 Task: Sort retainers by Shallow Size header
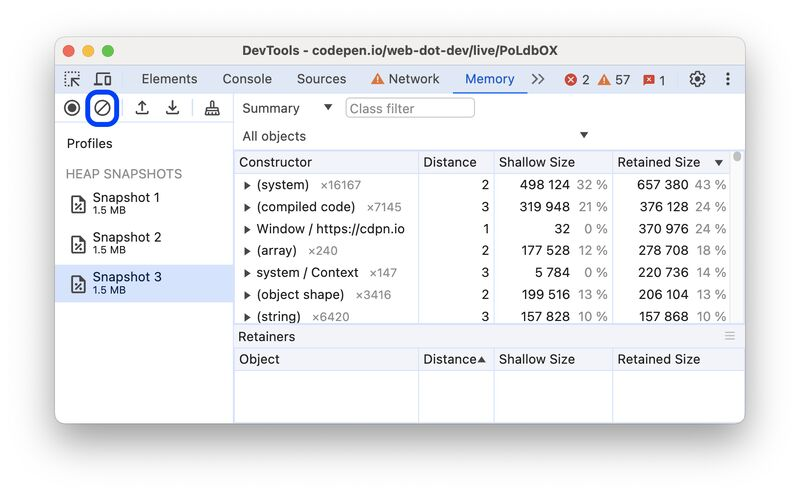553,359
